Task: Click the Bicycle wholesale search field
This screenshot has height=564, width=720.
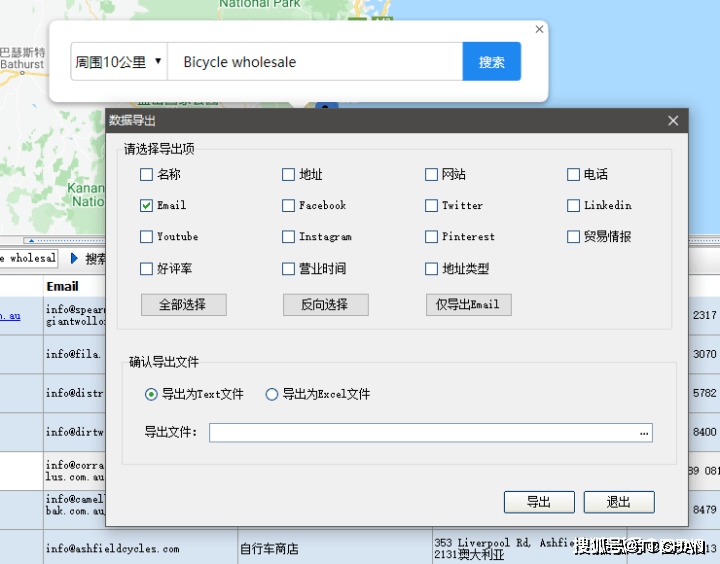Action: pyautogui.click(x=315, y=62)
